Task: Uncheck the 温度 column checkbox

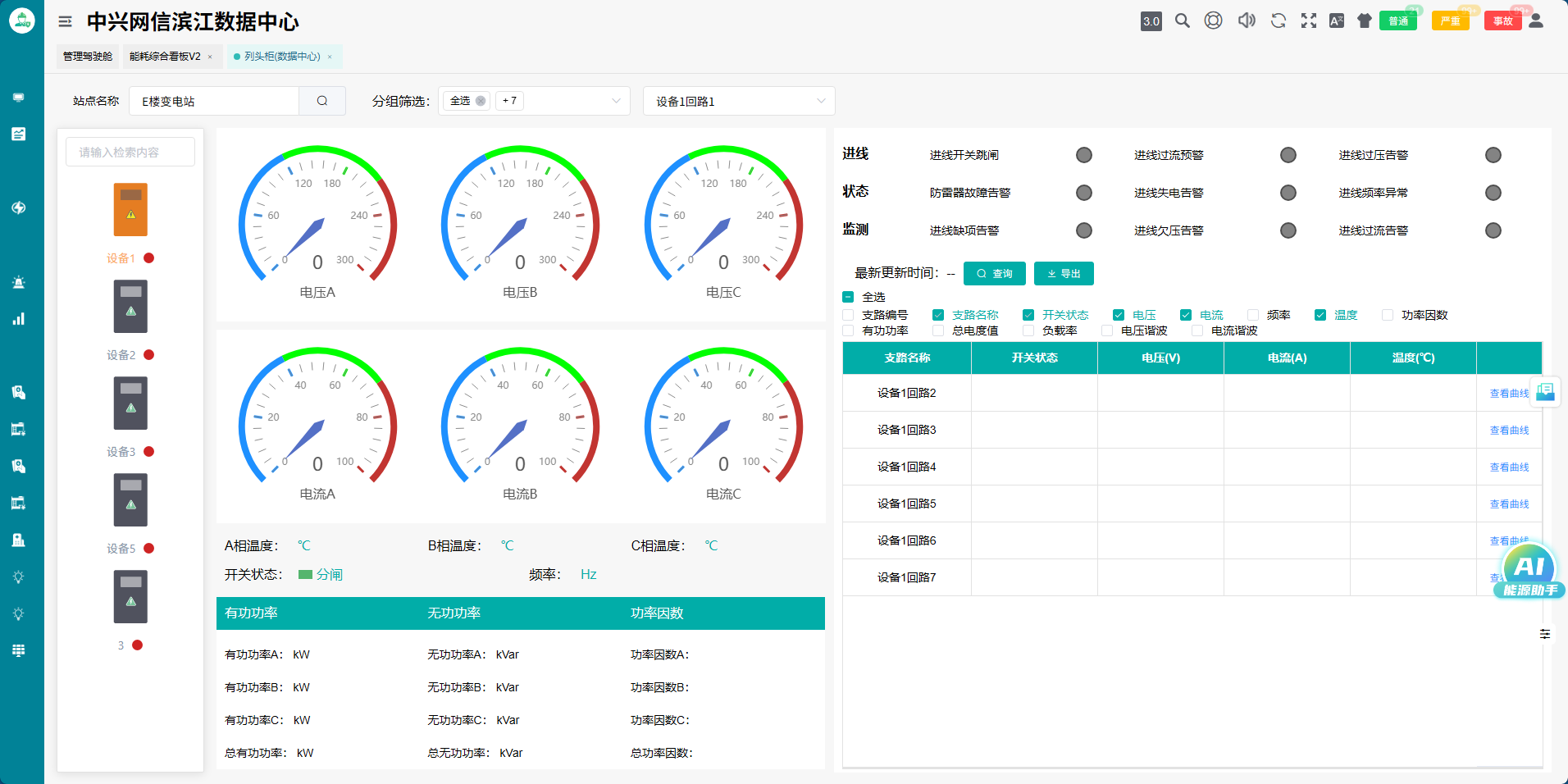Action: pos(1320,315)
